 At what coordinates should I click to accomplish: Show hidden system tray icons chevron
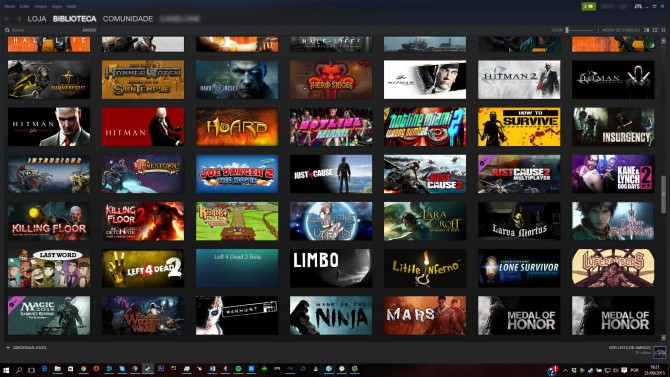[x=565, y=370]
